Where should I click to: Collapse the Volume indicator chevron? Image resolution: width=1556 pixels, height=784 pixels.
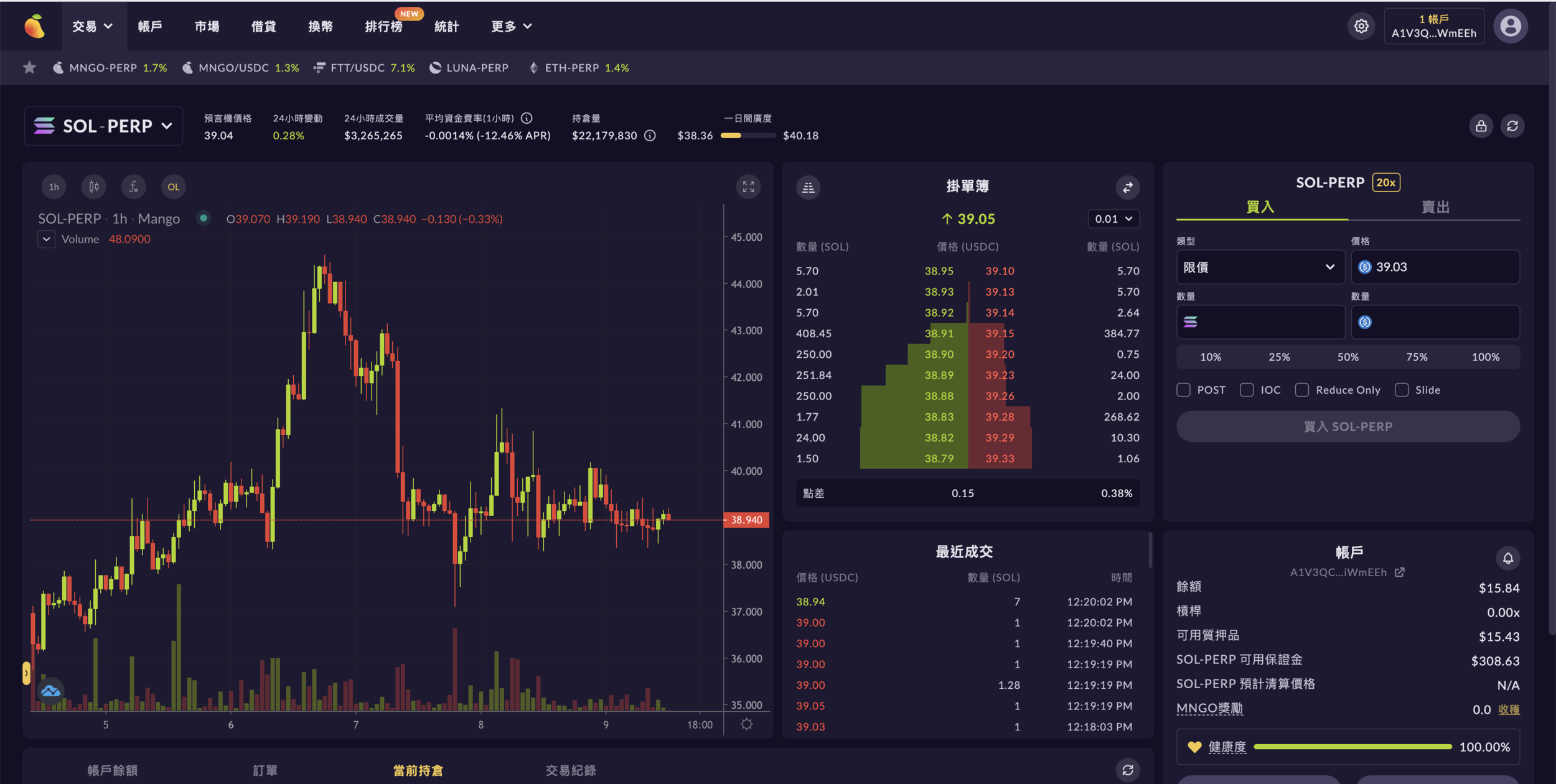click(46, 239)
